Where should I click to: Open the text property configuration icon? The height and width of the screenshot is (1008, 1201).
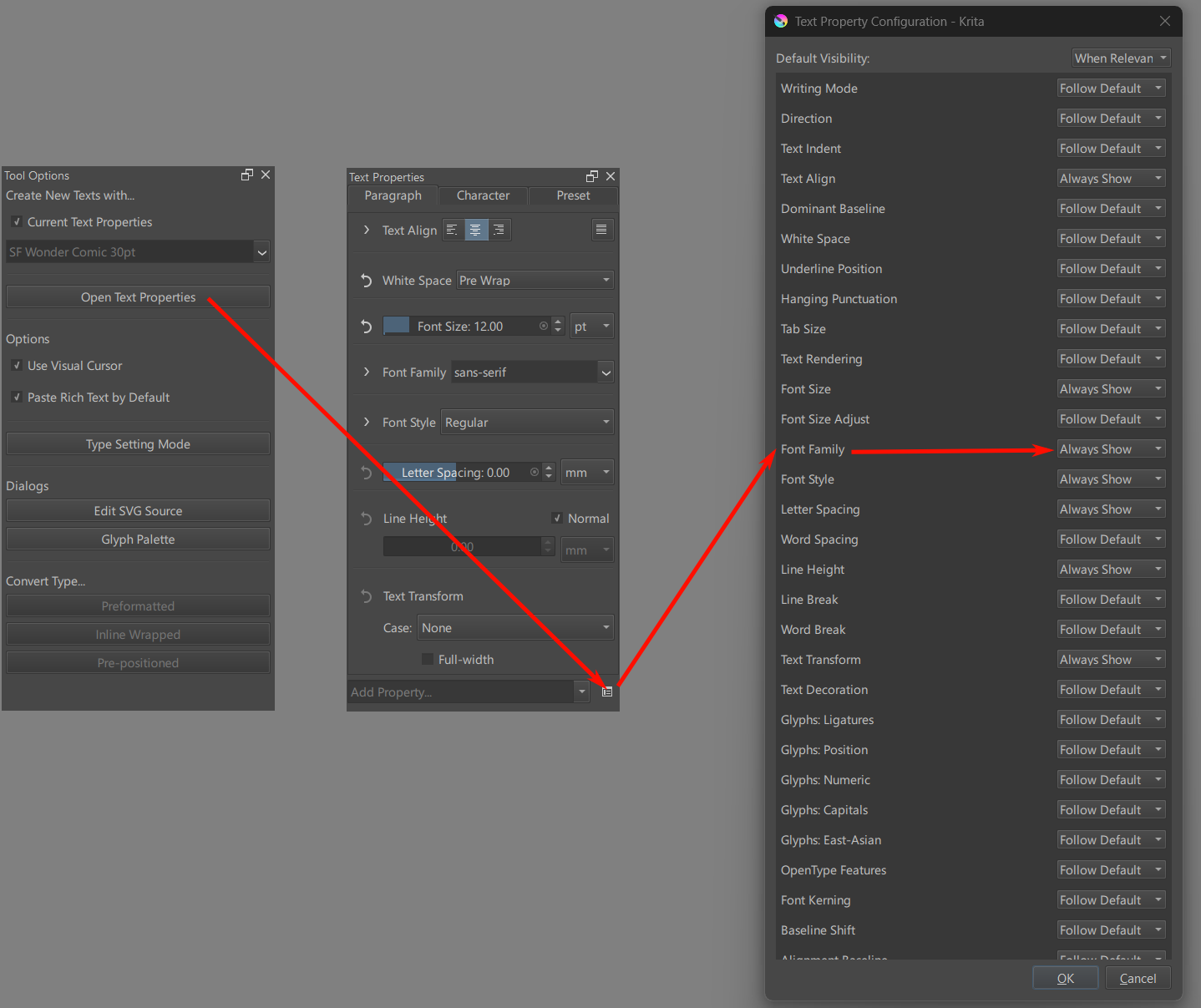pyautogui.click(x=607, y=691)
